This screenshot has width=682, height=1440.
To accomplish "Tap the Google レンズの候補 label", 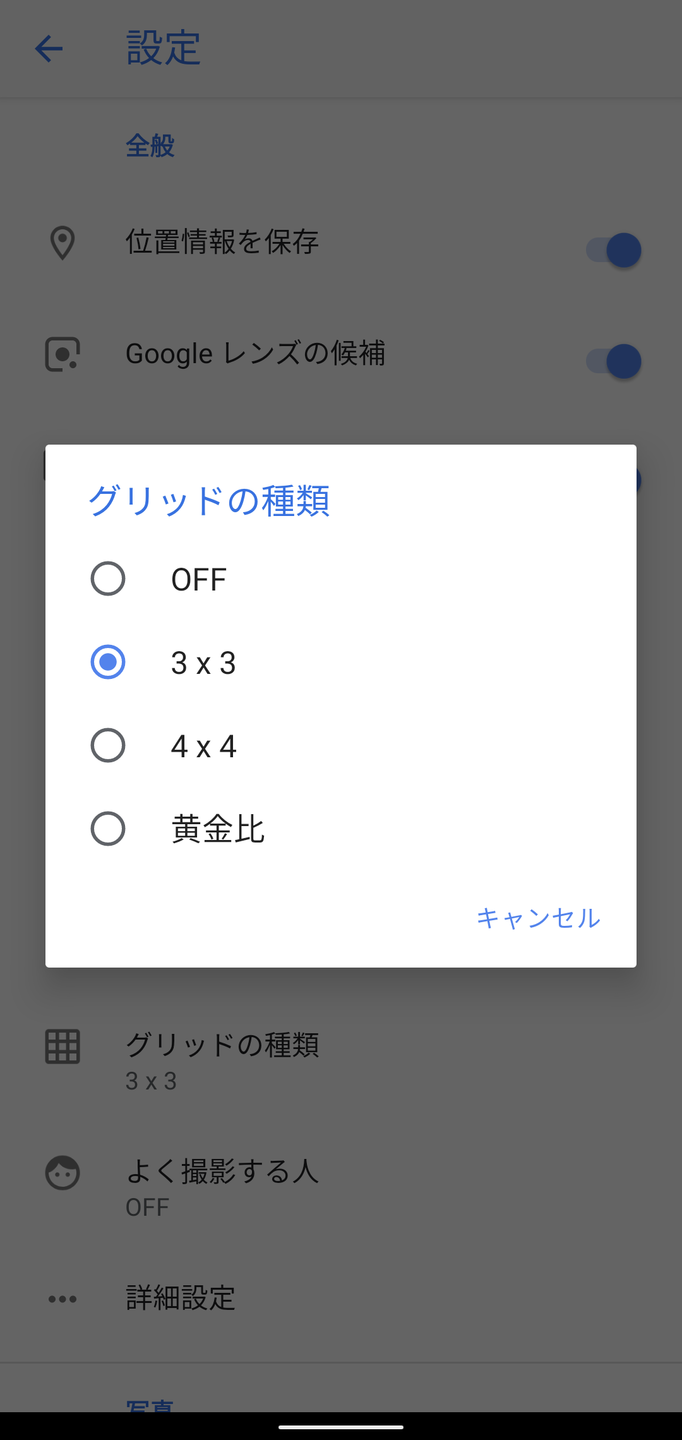I will coord(255,354).
